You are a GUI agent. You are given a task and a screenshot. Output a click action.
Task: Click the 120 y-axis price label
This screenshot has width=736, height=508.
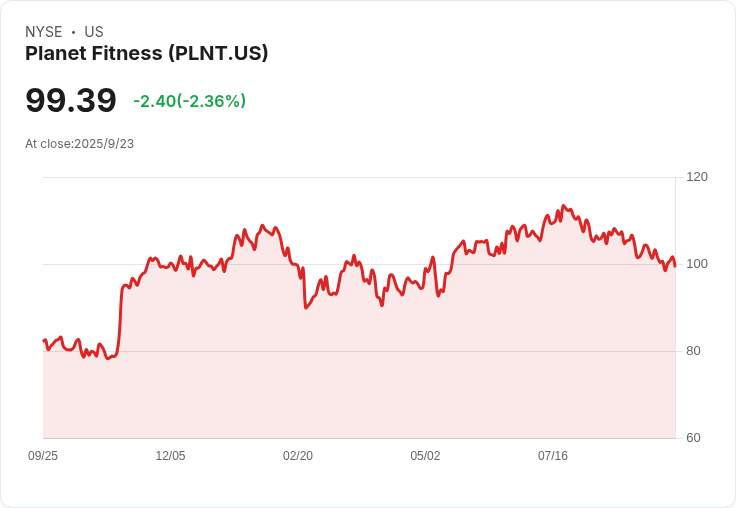tap(697, 177)
